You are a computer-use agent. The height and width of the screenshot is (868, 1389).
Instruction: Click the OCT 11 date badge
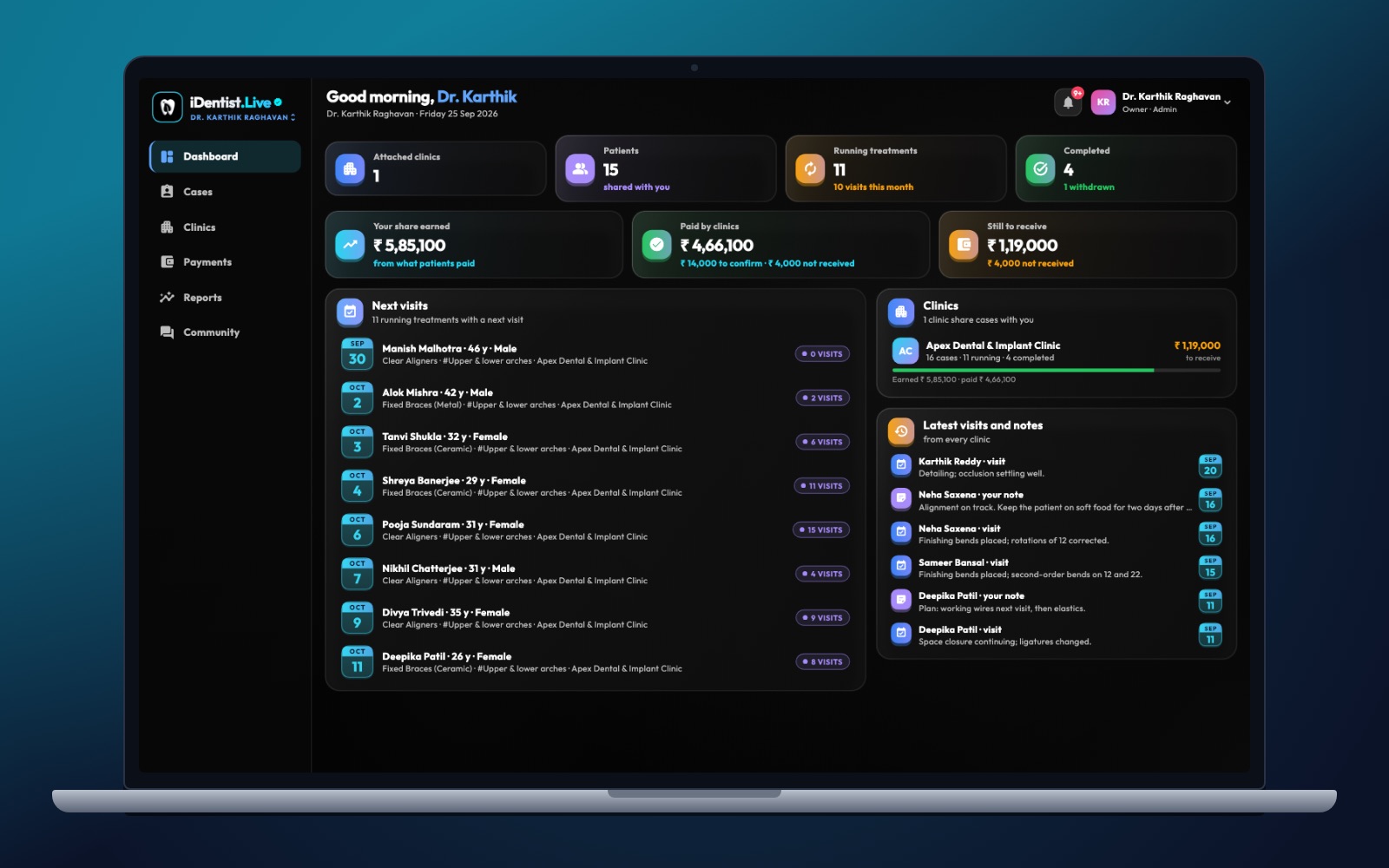[x=357, y=662]
